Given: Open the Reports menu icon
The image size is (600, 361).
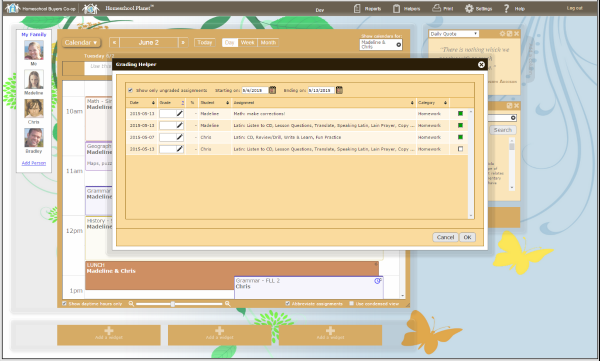Looking at the screenshot, I should (x=357, y=8).
